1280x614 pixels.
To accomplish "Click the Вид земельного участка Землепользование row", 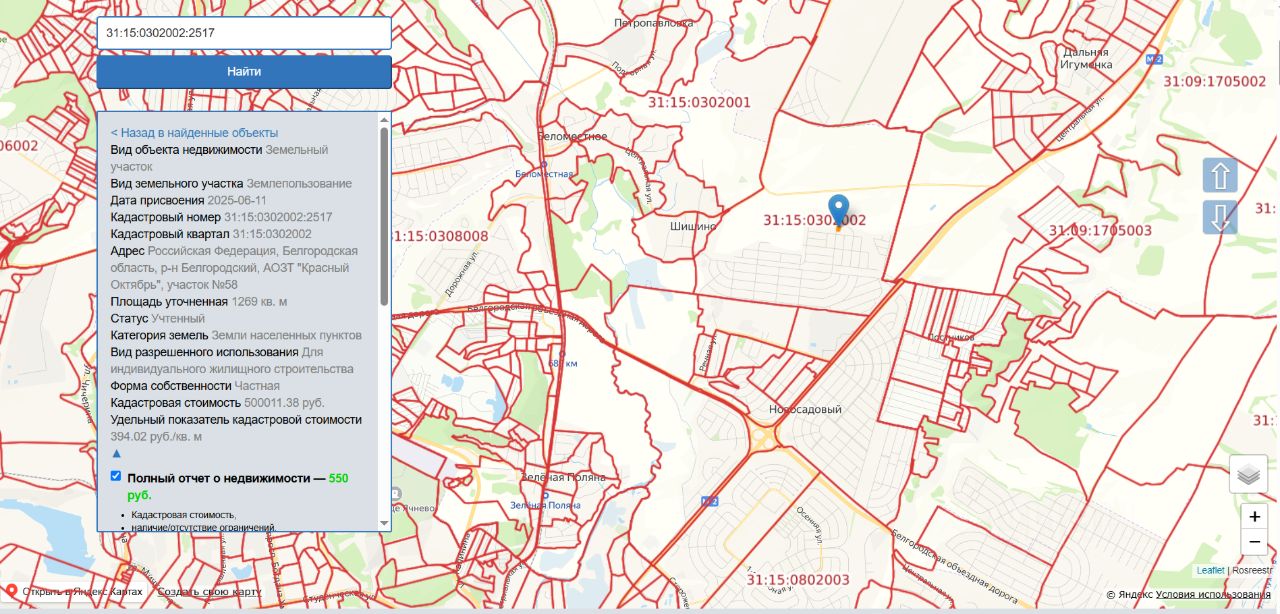I will coord(231,183).
